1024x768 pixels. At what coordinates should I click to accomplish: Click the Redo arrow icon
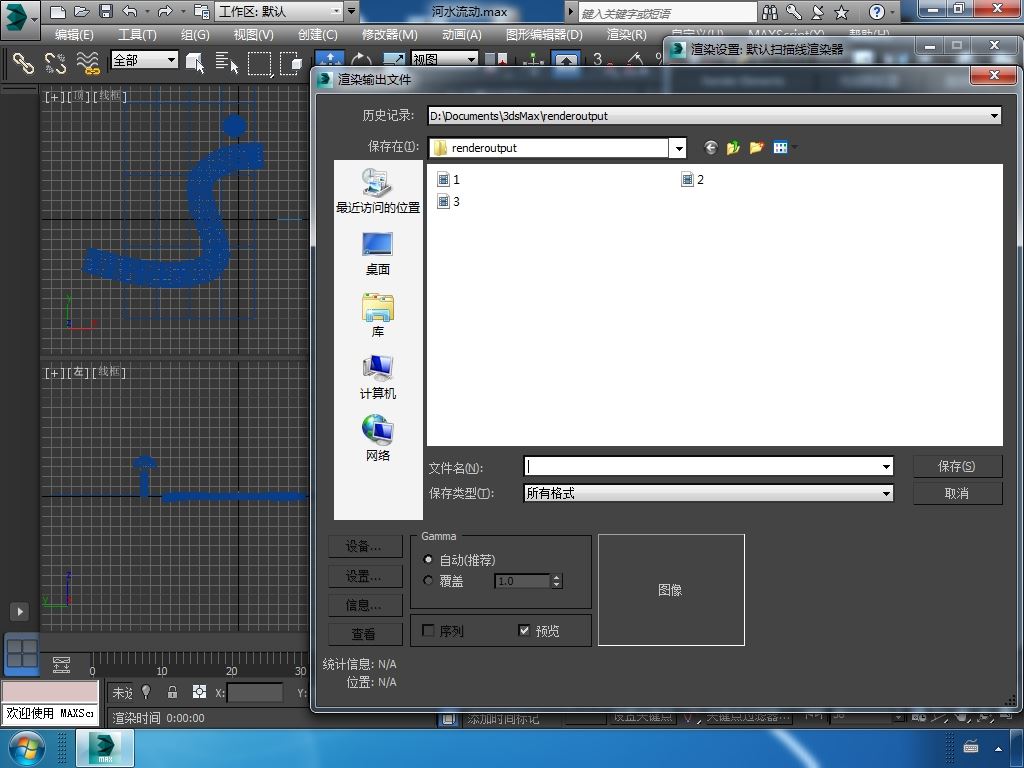click(165, 11)
